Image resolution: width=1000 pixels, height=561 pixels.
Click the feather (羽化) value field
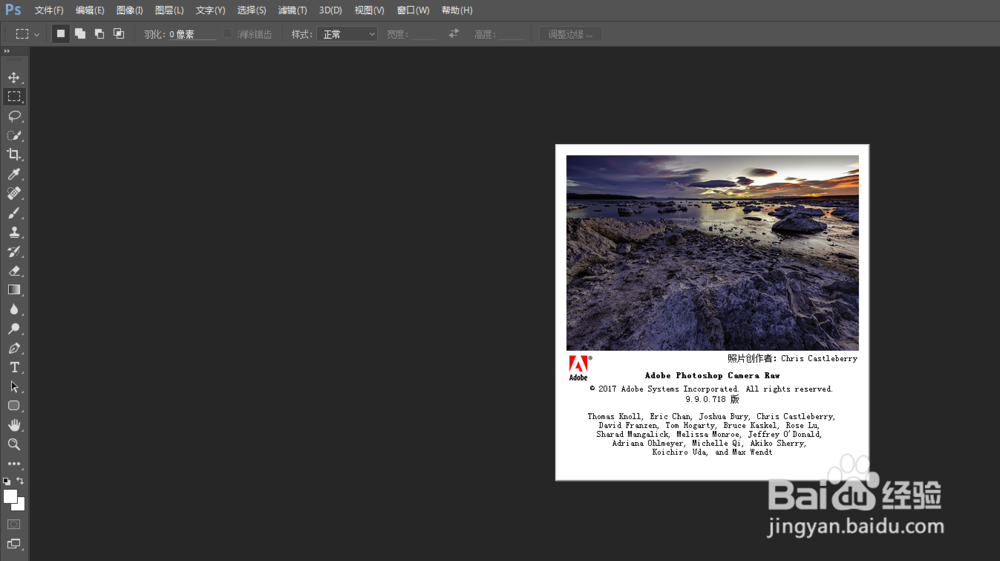tap(192, 34)
